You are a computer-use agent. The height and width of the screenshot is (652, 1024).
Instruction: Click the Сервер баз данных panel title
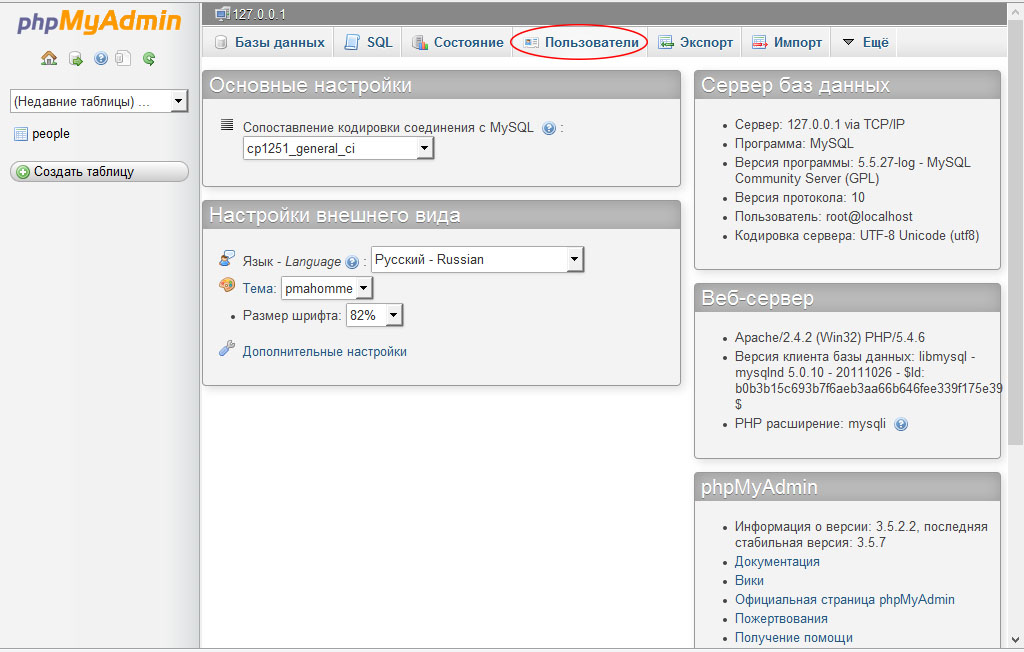pyautogui.click(x=795, y=85)
